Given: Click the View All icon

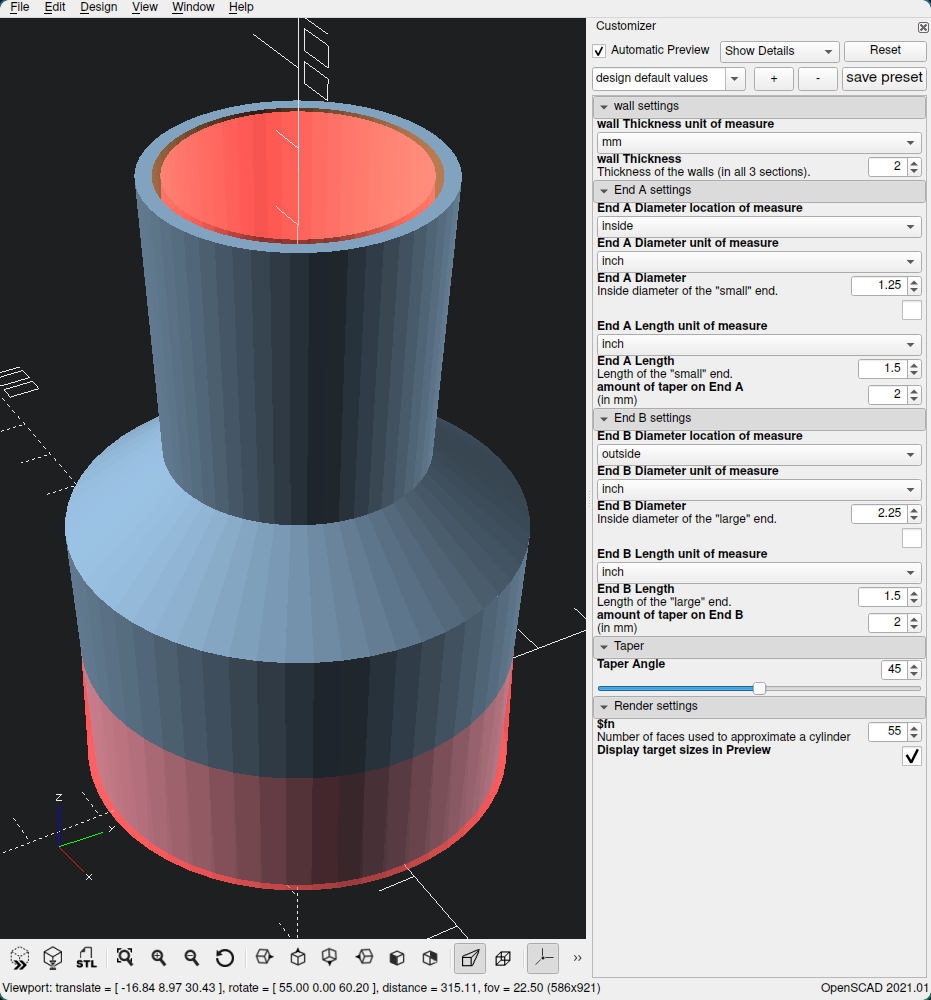Looking at the screenshot, I should [x=125, y=957].
